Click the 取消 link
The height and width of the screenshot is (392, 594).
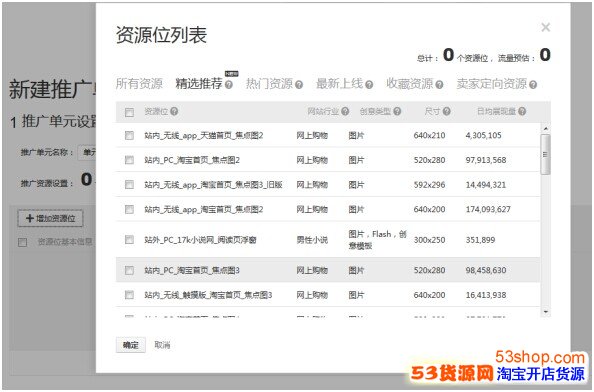162,345
